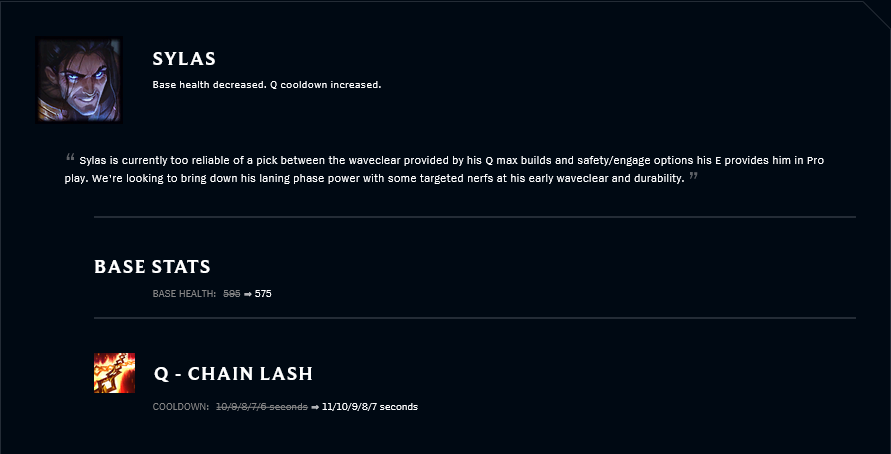Click the old 10/9/8/7/6 seconds cooldown
This screenshot has width=891, height=454.
(262, 407)
